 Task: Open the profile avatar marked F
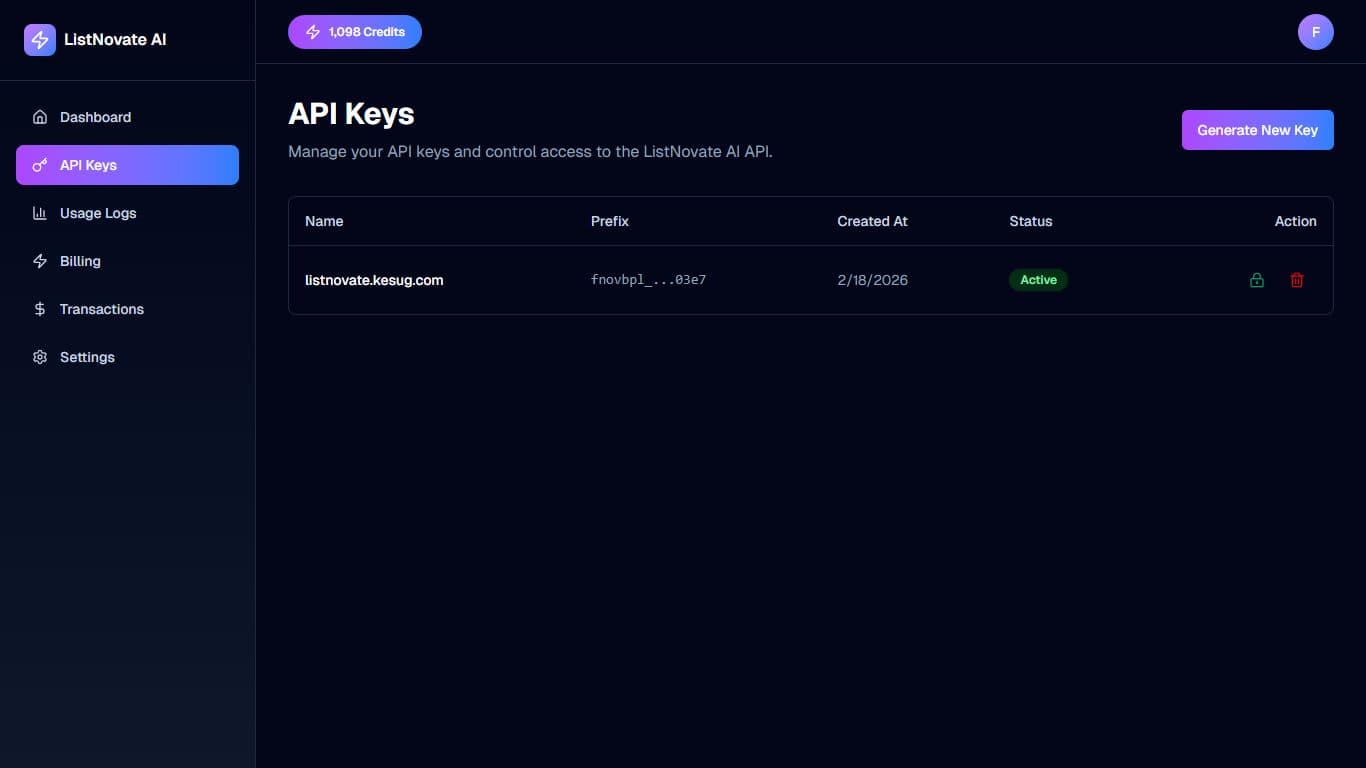tap(1315, 31)
